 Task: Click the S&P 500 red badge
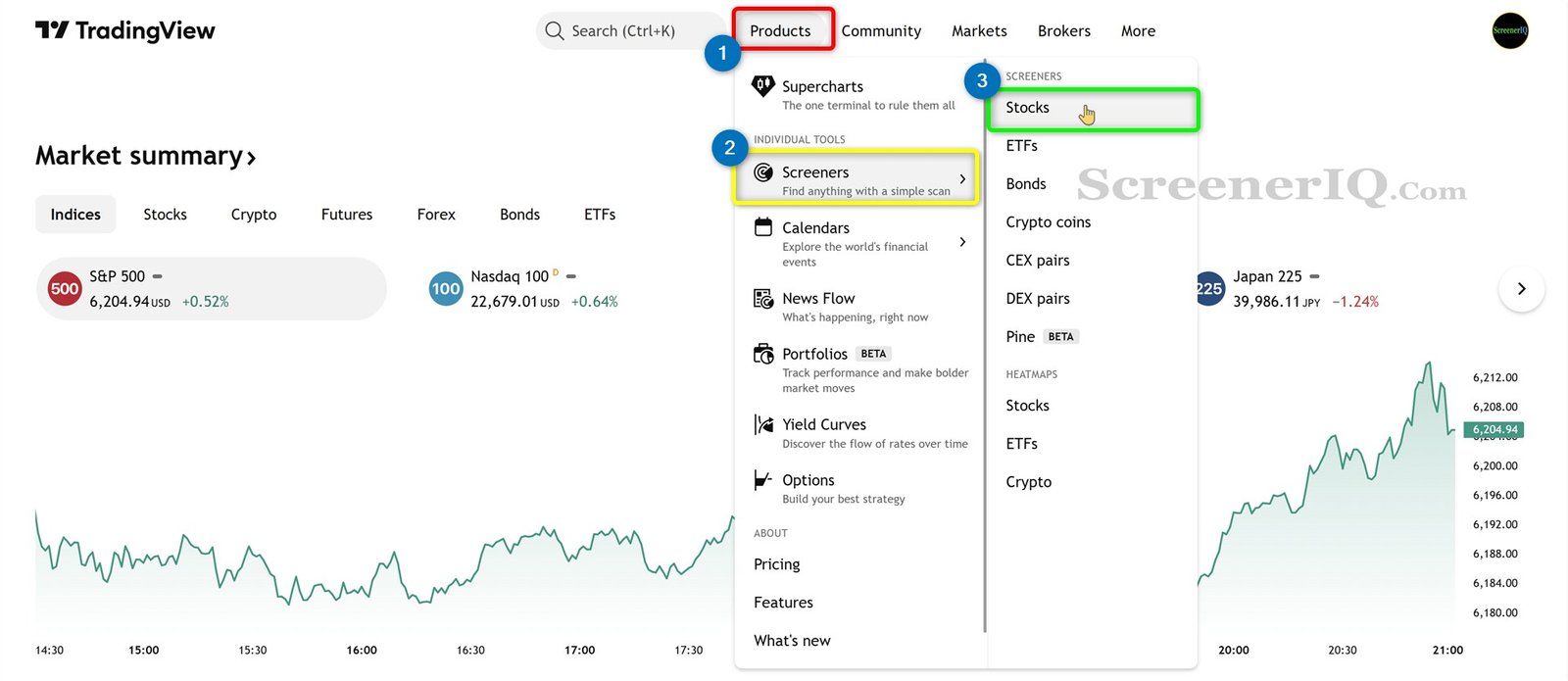pyautogui.click(x=65, y=288)
